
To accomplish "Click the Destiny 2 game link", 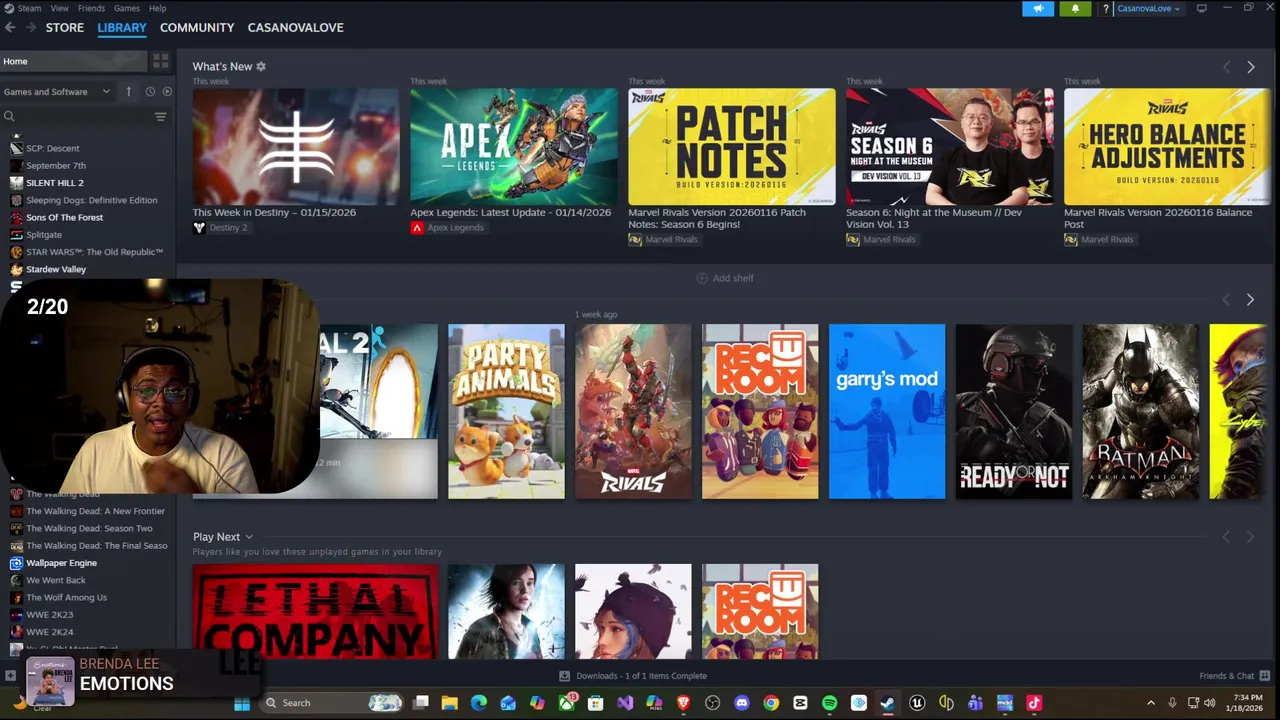I will 228,228.
